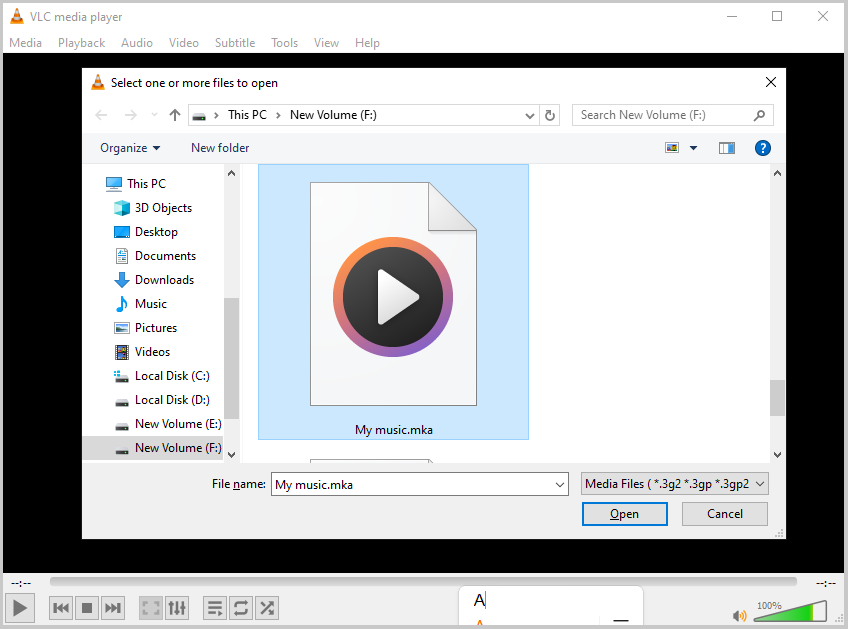Image resolution: width=848 pixels, height=629 pixels.
Task: Toggle the playlist view
Action: coord(215,608)
